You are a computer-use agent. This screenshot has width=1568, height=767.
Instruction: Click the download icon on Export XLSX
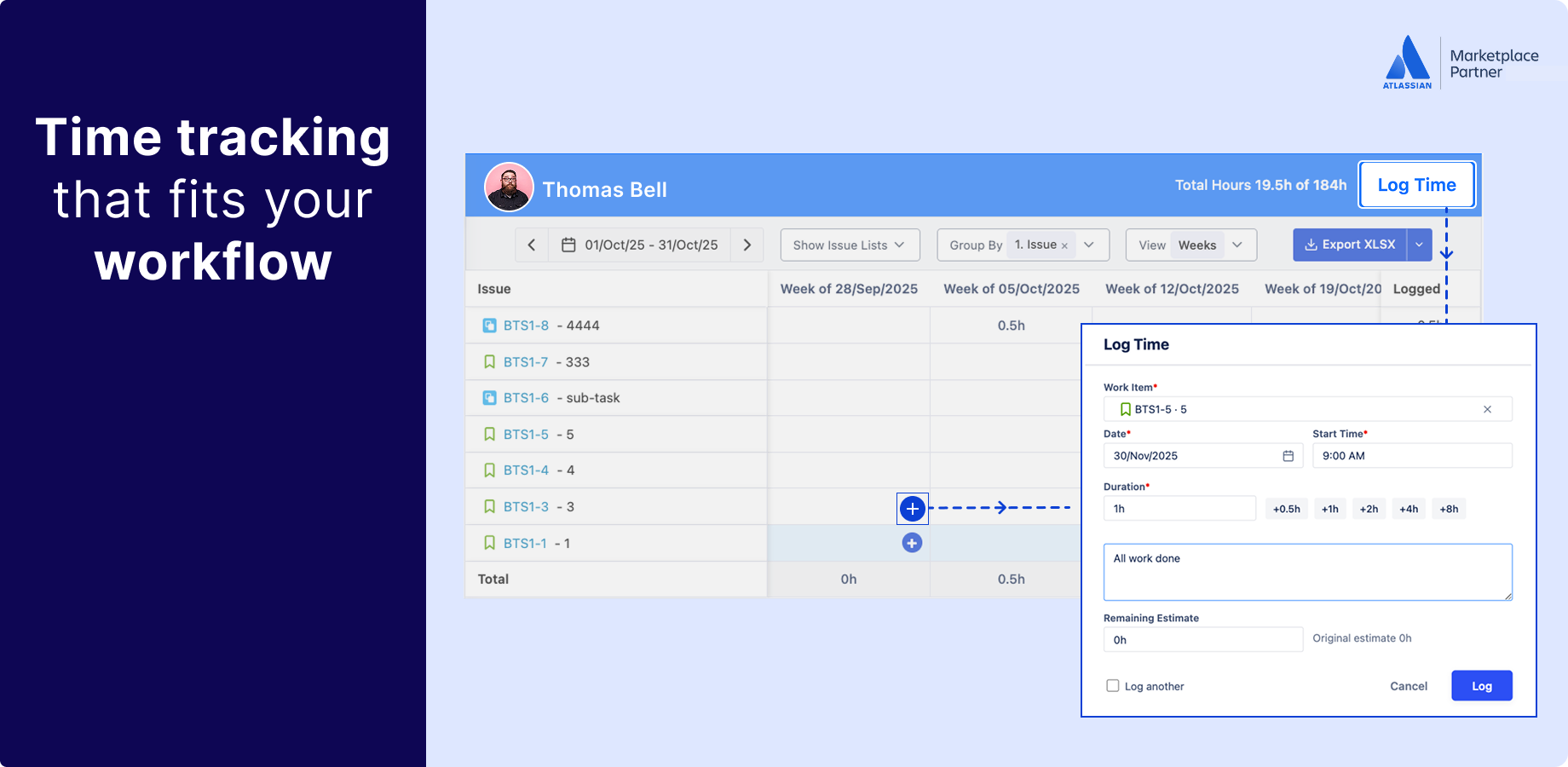(1310, 245)
